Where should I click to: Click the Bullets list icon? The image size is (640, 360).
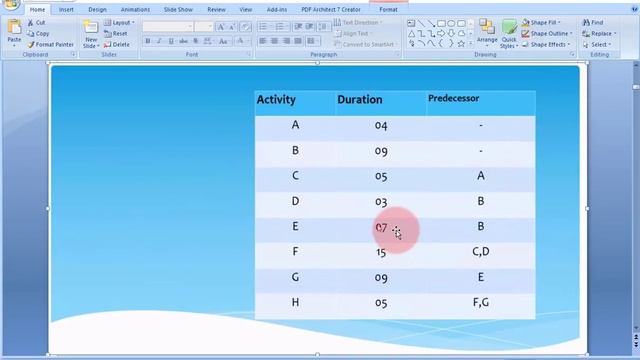pyautogui.click(x=264, y=27)
